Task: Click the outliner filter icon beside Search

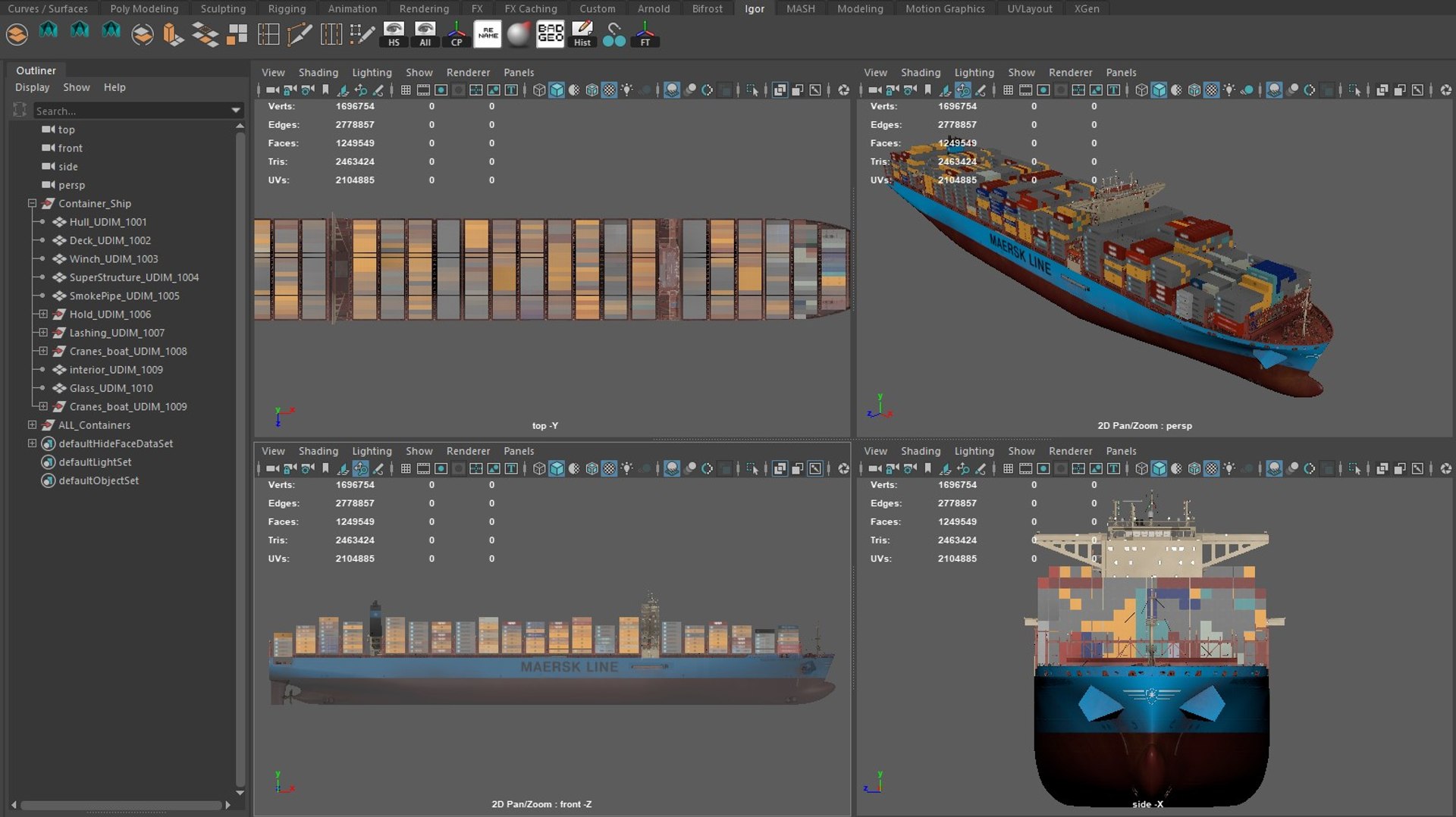Action: (20, 111)
